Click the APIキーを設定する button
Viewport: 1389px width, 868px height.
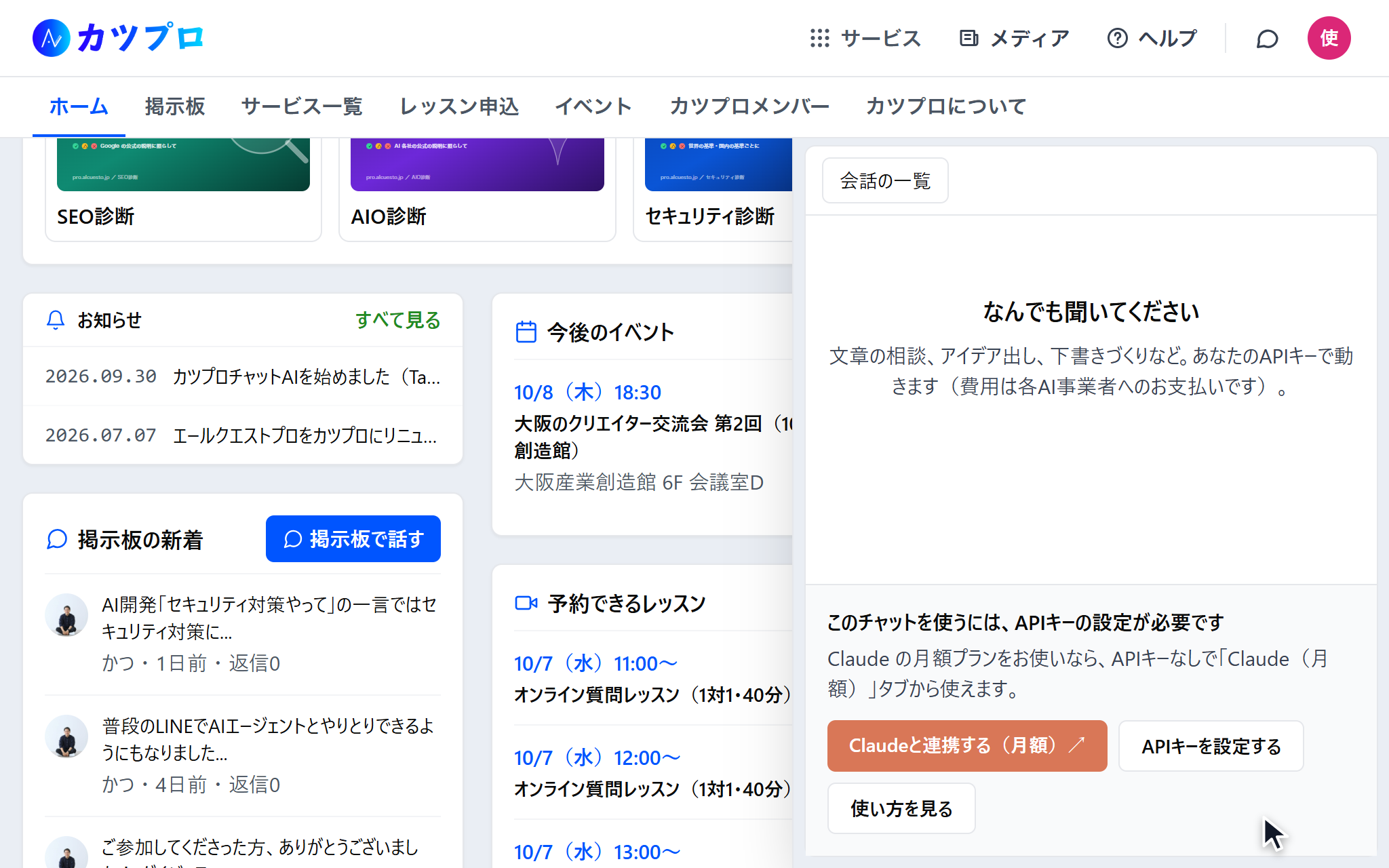[x=1211, y=746]
